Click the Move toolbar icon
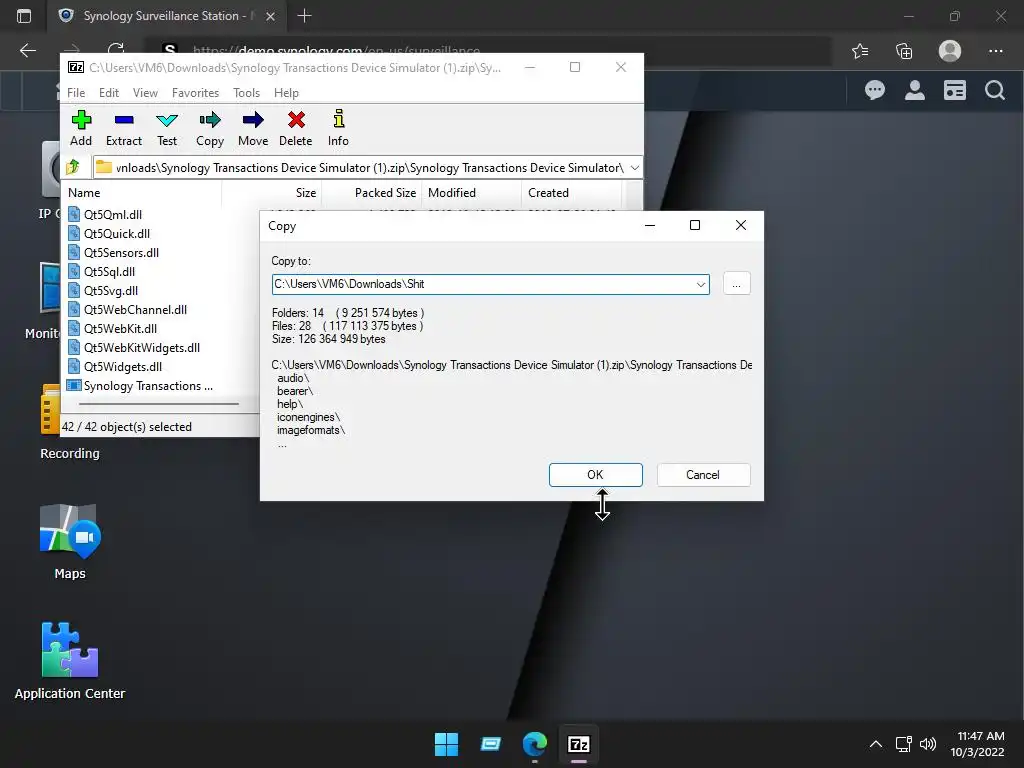Image resolution: width=1024 pixels, height=768 pixels. click(253, 129)
